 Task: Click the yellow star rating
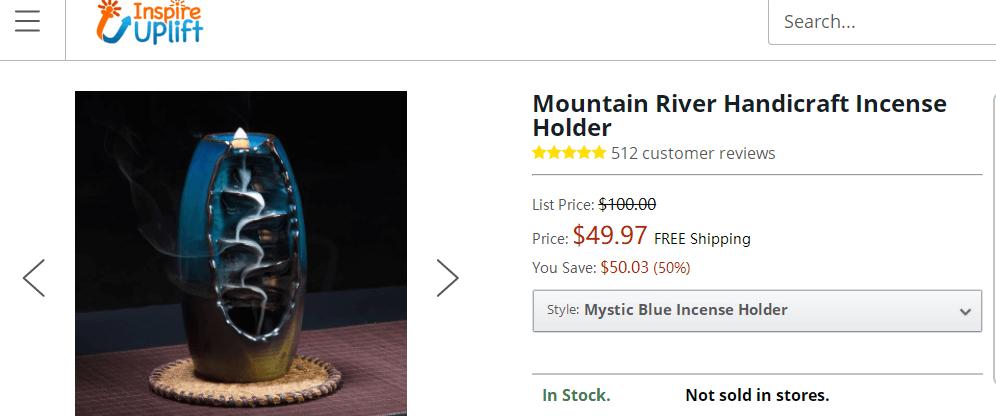click(569, 153)
